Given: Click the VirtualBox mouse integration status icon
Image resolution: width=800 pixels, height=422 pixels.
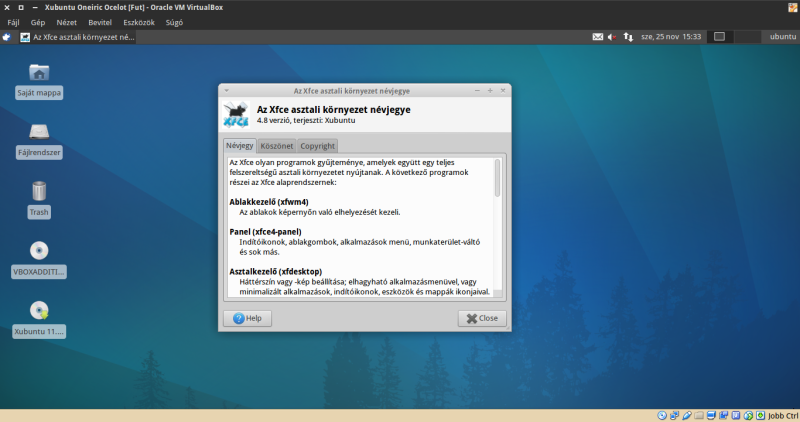Looking at the screenshot, I should (736, 415).
